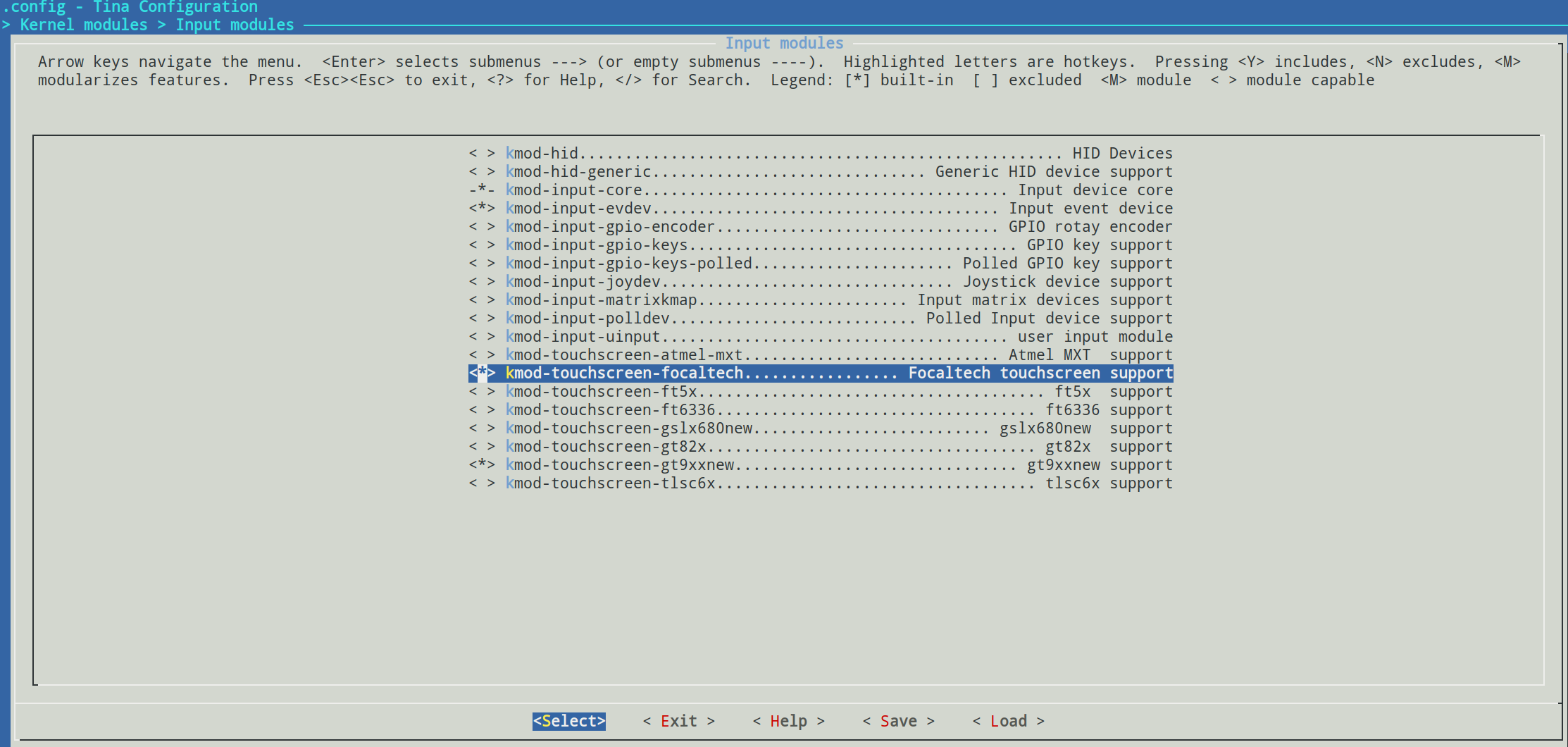Click 'Generic HID device support' description
This screenshot has width=1568, height=747.
pos(1054,172)
